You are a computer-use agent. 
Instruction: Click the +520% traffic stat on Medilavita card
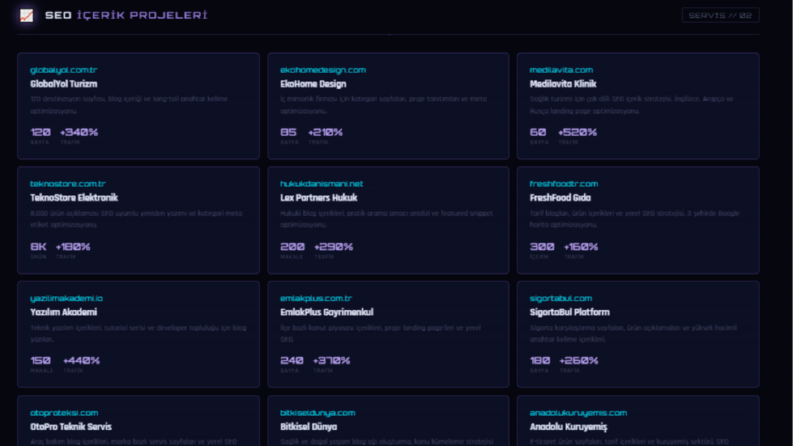point(577,132)
